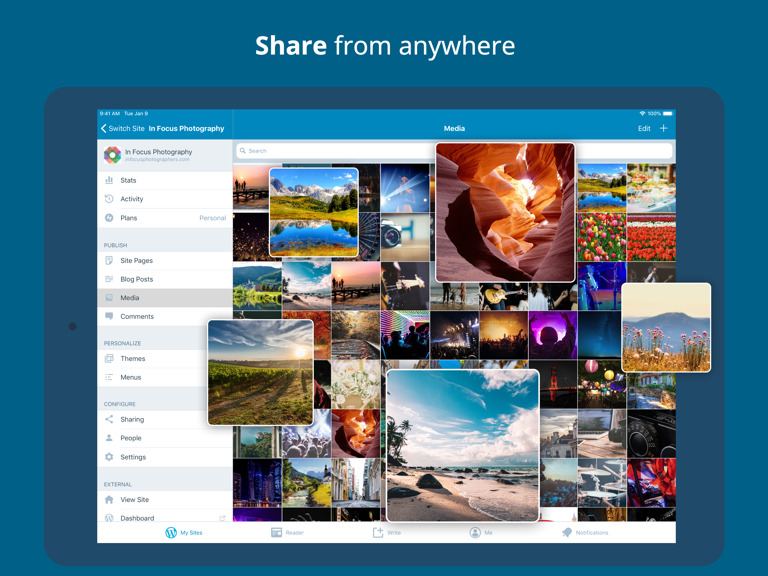Tap the Comments speech bubble icon
Viewport: 768px width, 576px height.
point(109,316)
